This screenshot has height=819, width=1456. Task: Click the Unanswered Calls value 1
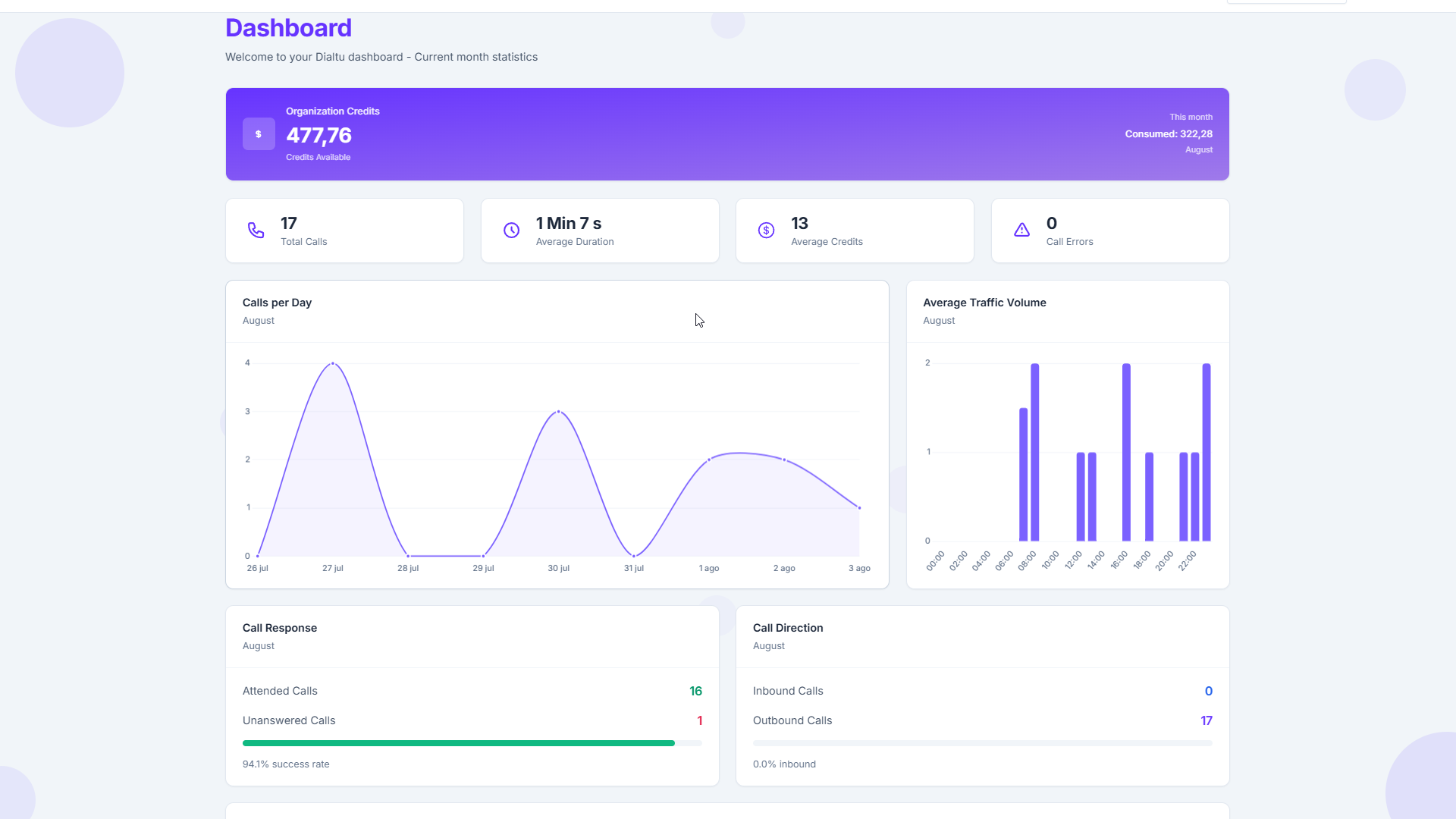point(699,720)
